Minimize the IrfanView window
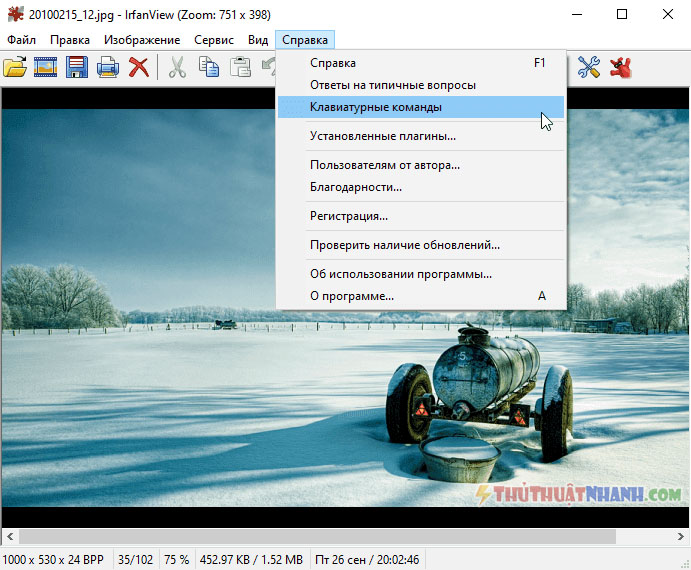The width and height of the screenshot is (691, 570). [577, 15]
